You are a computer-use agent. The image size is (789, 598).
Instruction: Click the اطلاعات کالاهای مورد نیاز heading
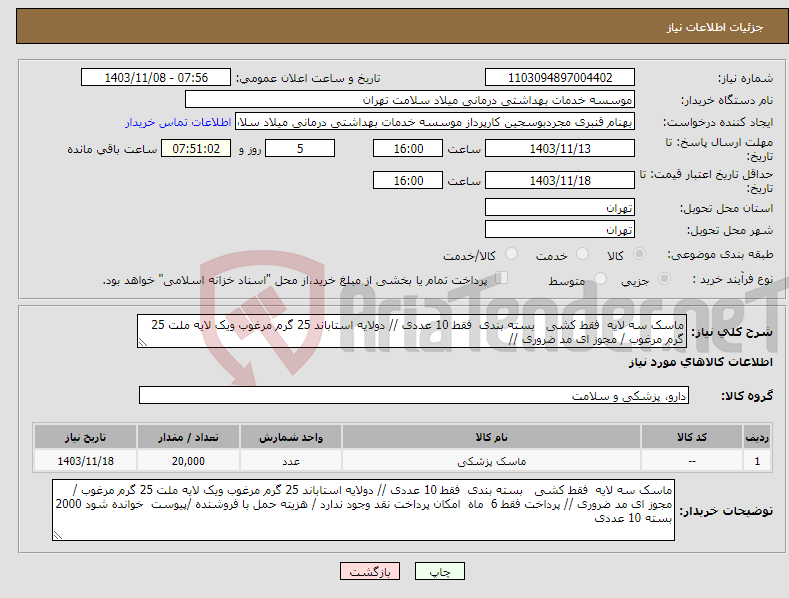tap(700, 362)
